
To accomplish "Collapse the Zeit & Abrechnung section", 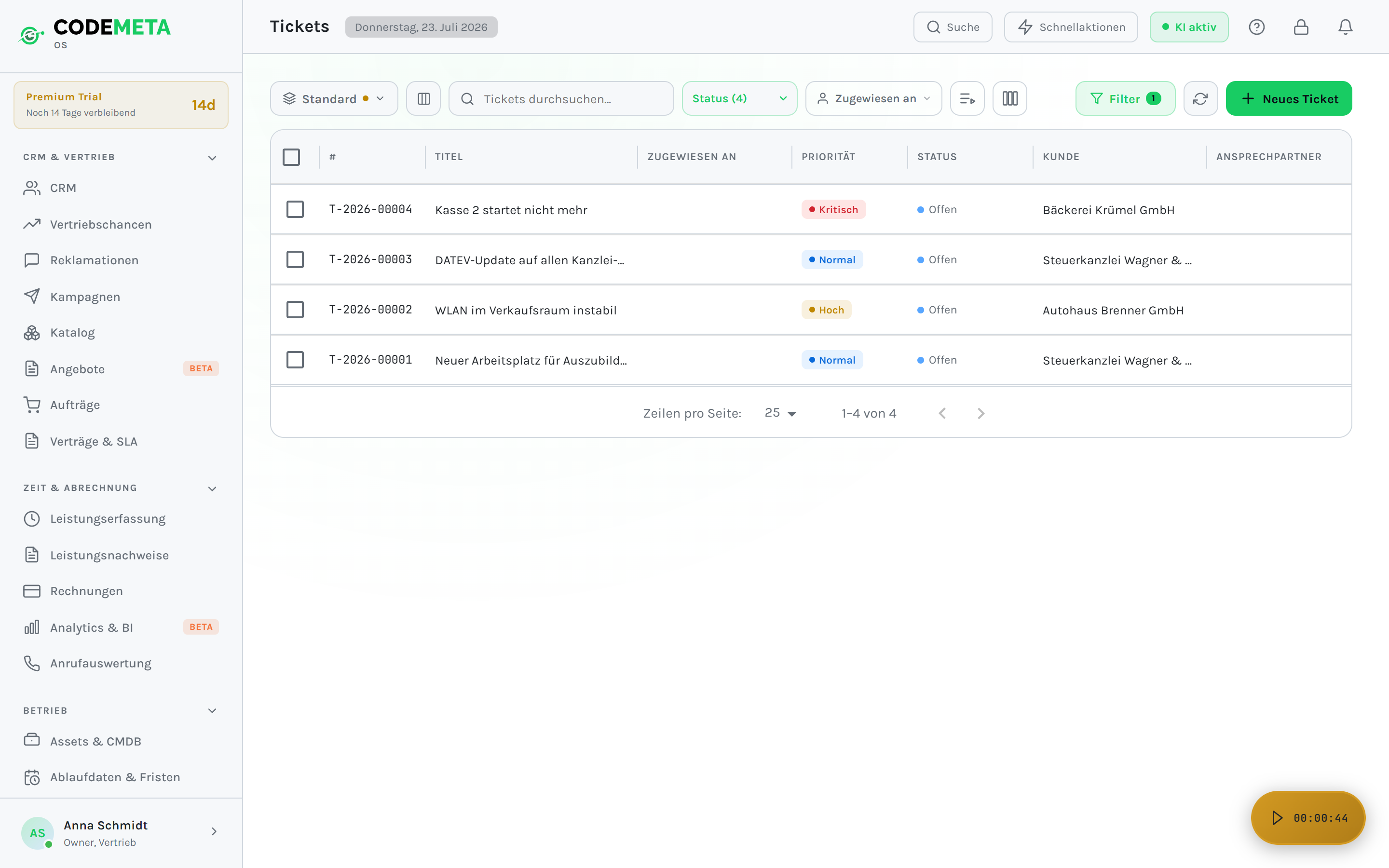I will coord(212,488).
